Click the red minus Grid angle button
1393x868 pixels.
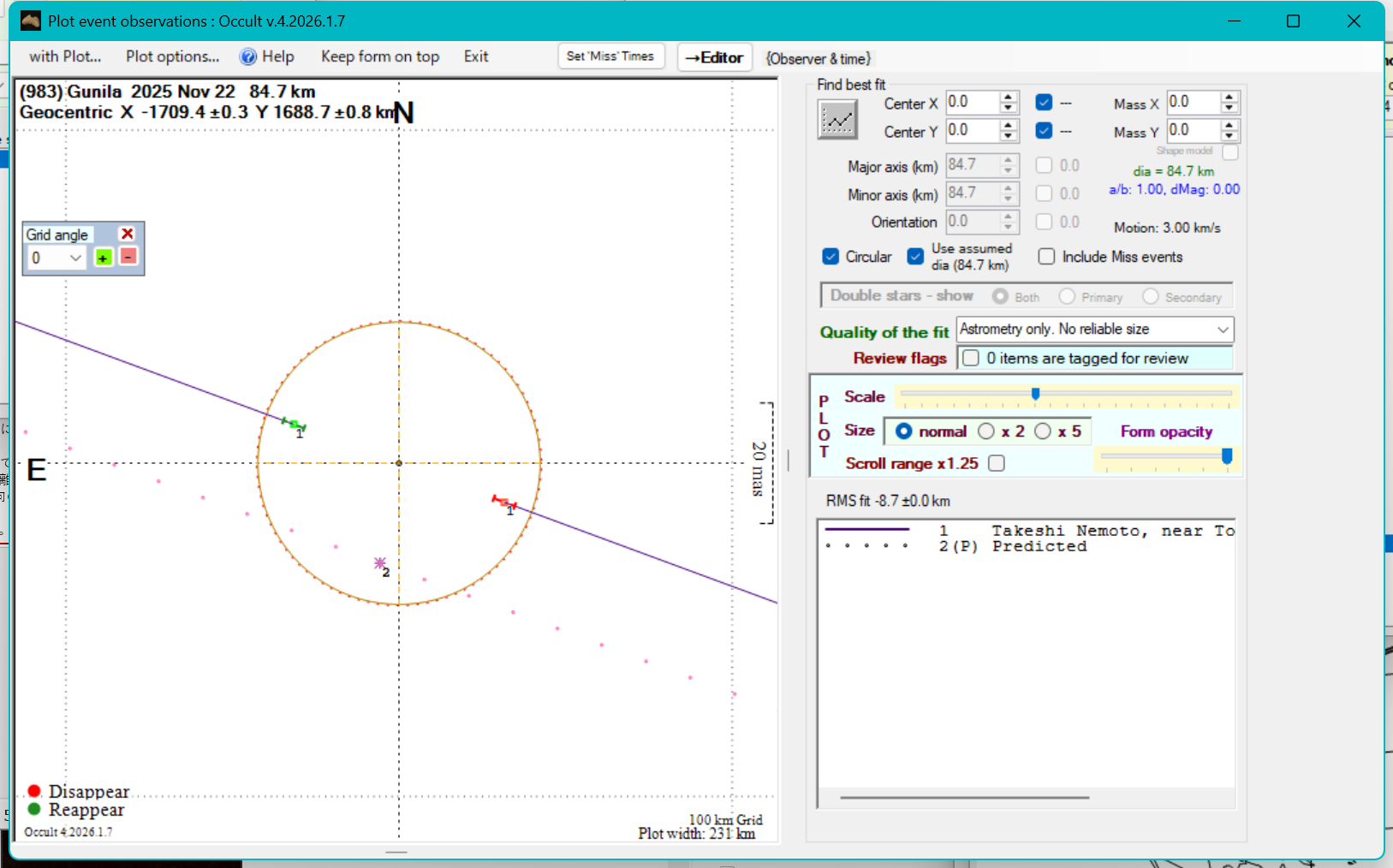(x=128, y=257)
